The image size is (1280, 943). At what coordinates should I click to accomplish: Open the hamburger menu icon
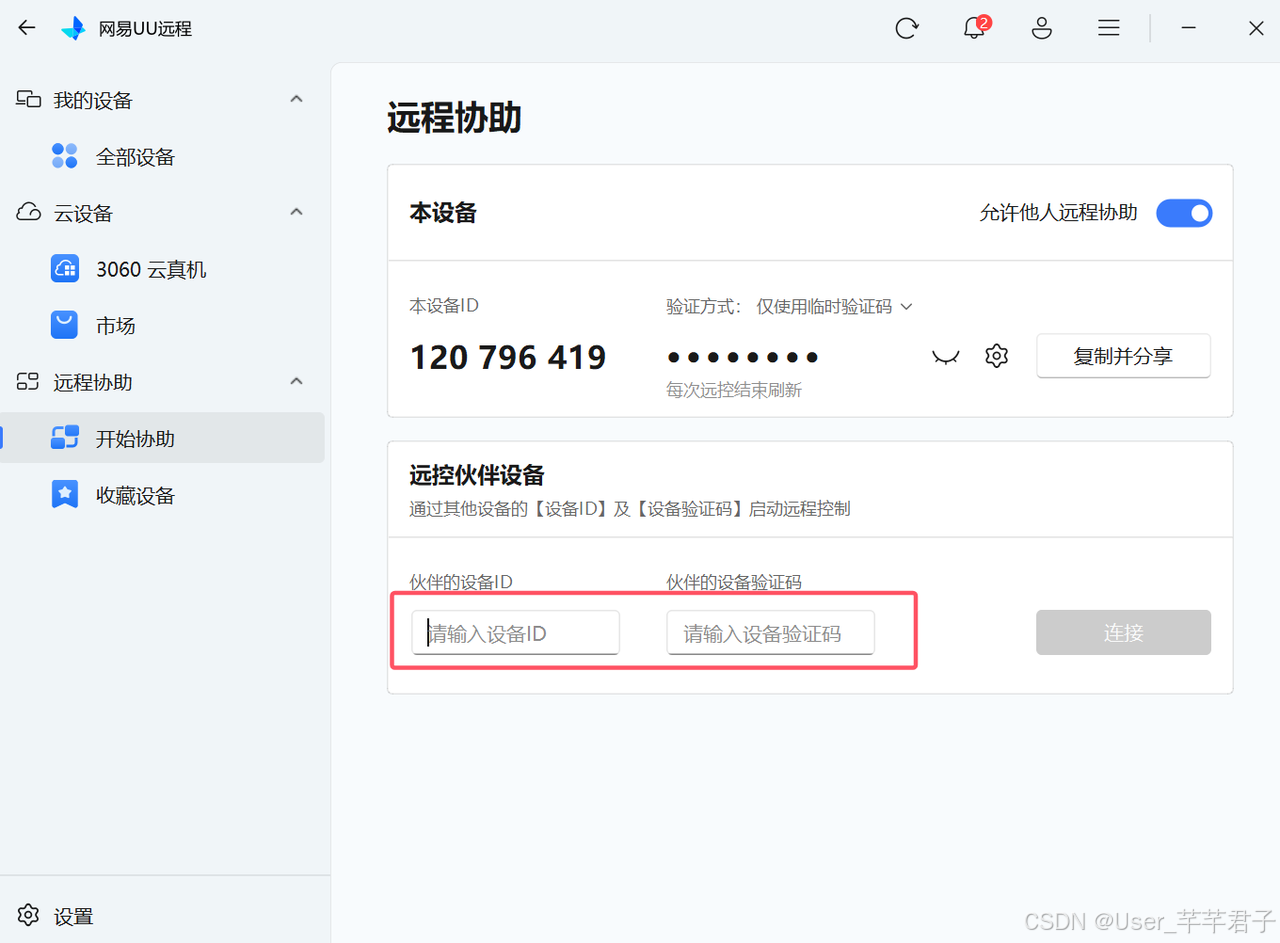click(1108, 28)
